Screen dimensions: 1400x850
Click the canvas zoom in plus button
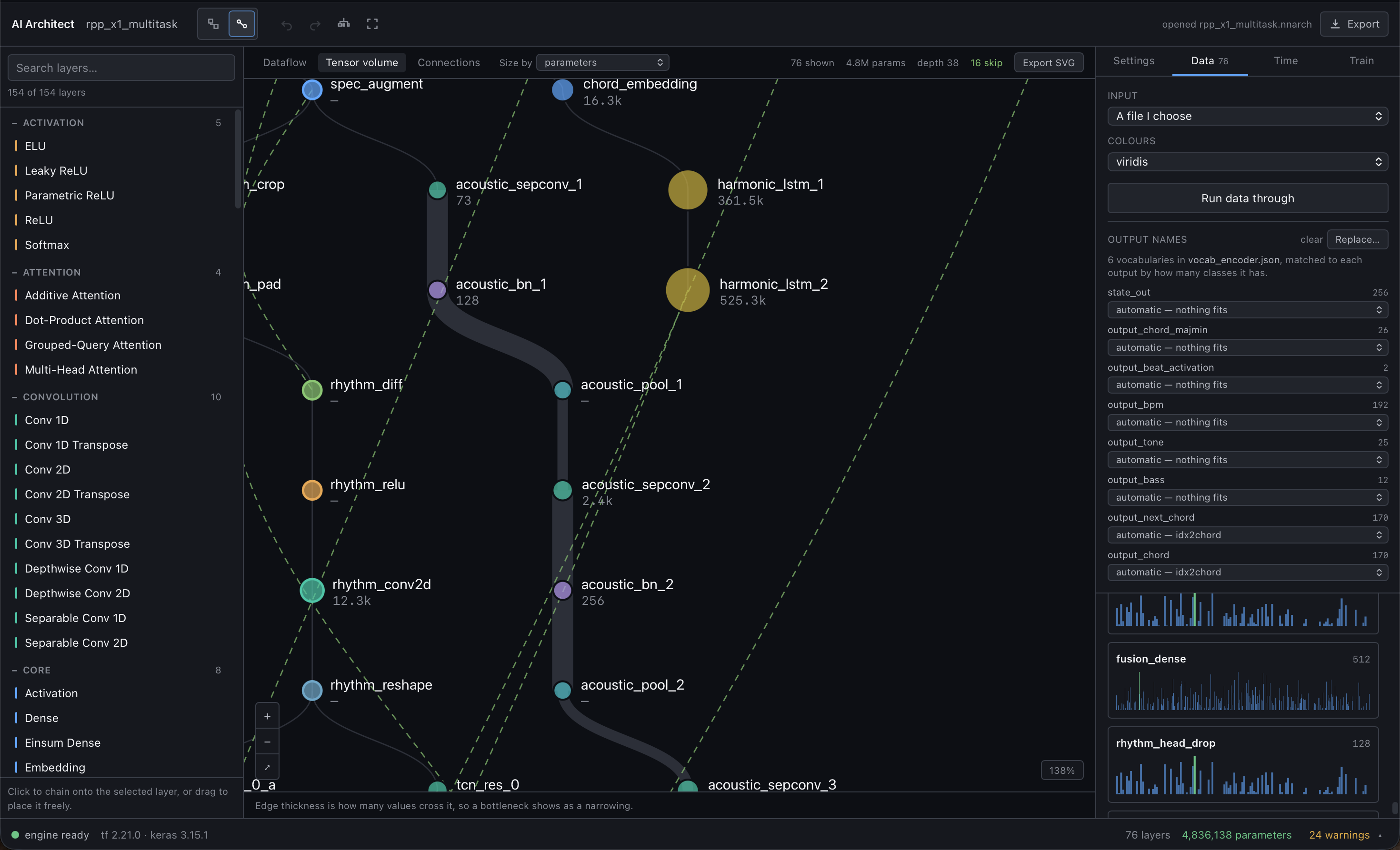(267, 716)
